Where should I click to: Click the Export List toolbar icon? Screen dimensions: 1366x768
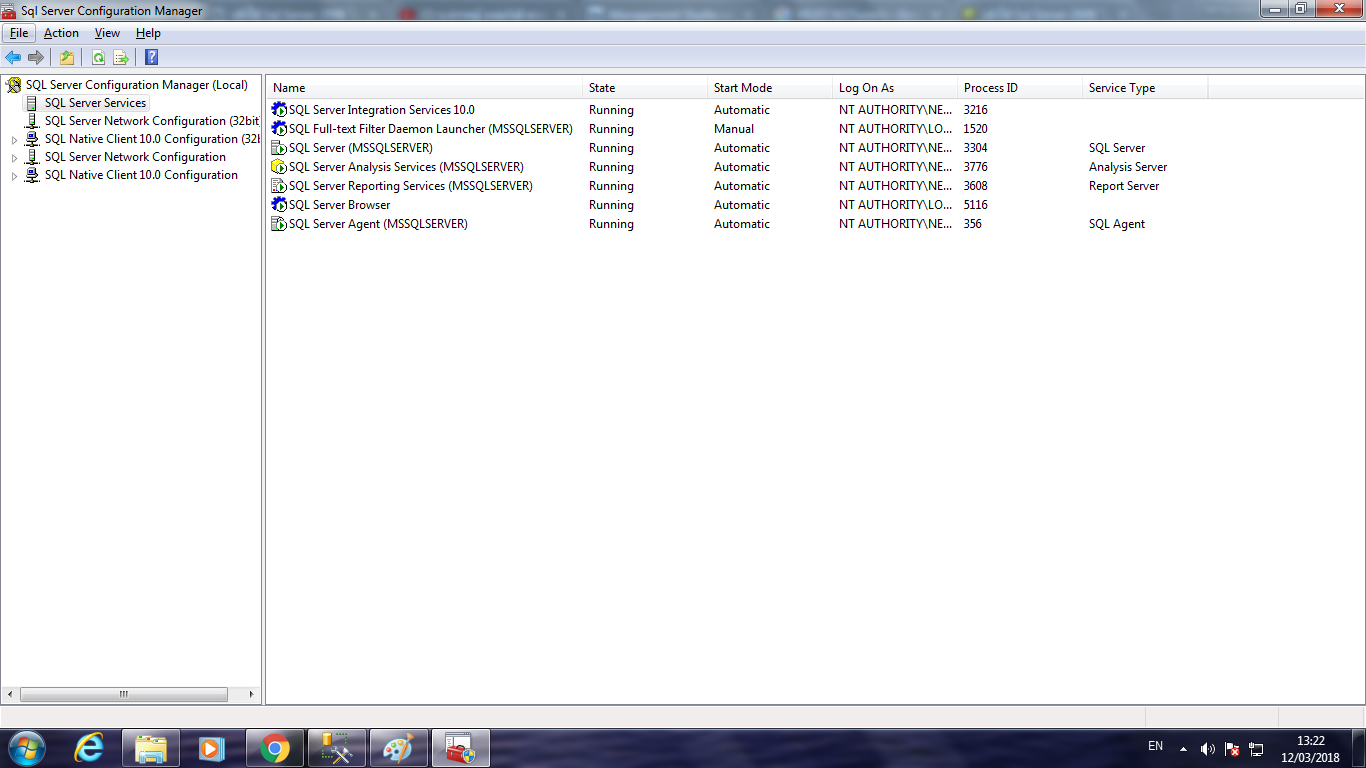click(x=121, y=57)
